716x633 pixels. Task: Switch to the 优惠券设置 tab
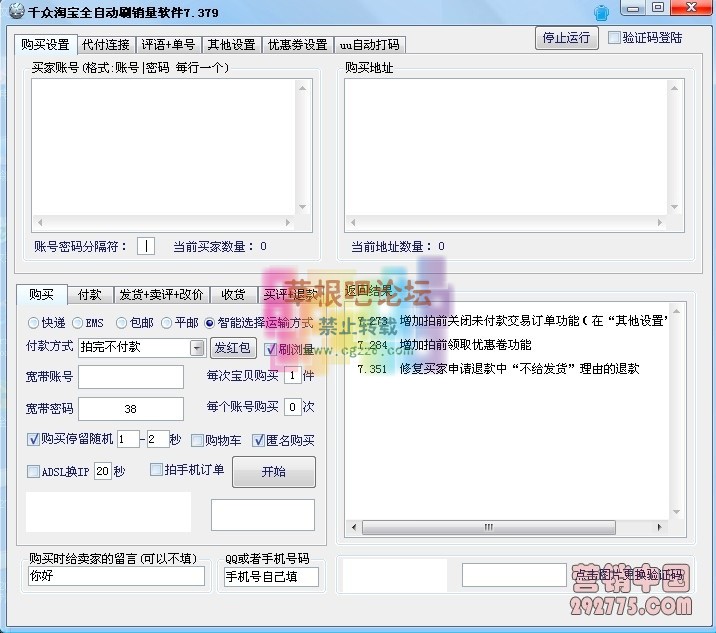pyautogui.click(x=298, y=45)
